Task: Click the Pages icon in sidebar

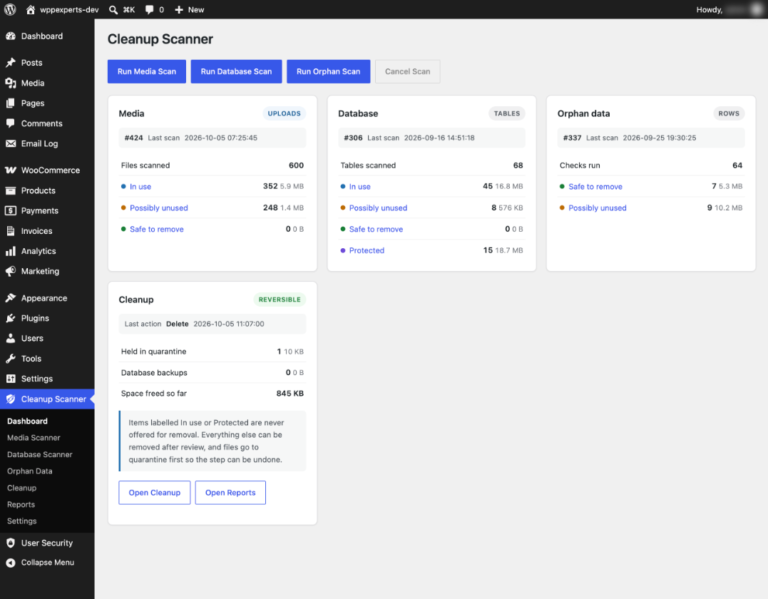Action: click(x=10, y=103)
